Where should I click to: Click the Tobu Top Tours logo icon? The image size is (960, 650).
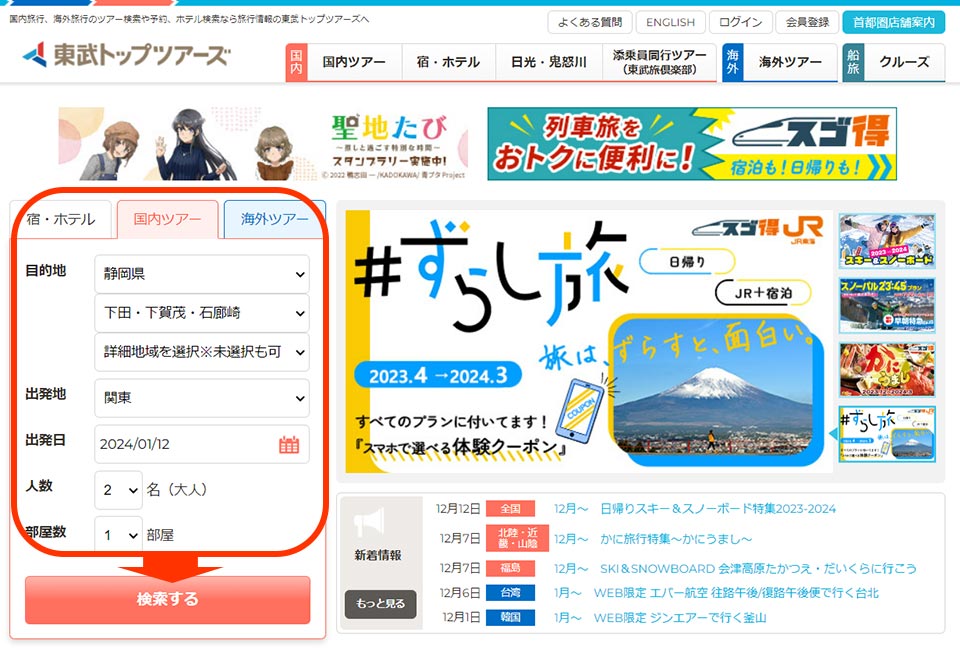tap(35, 56)
